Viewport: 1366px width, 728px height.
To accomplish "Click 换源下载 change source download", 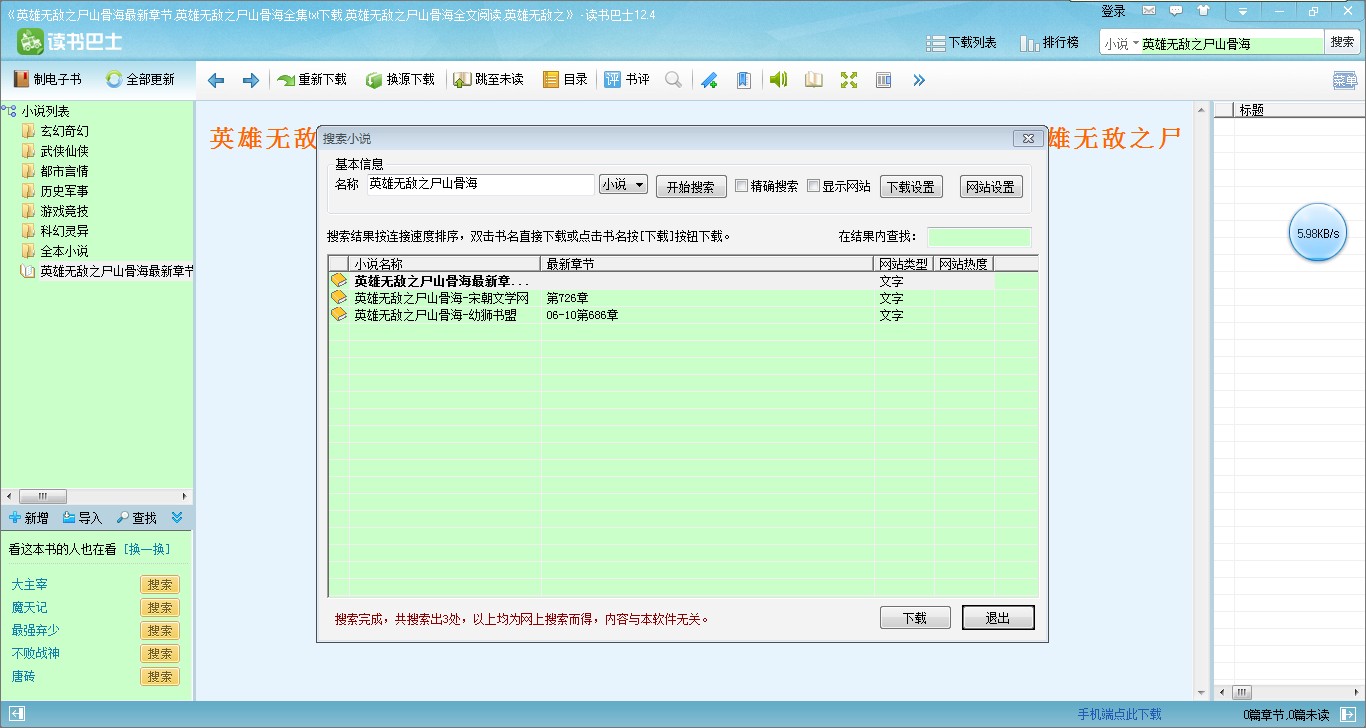I will [400, 79].
